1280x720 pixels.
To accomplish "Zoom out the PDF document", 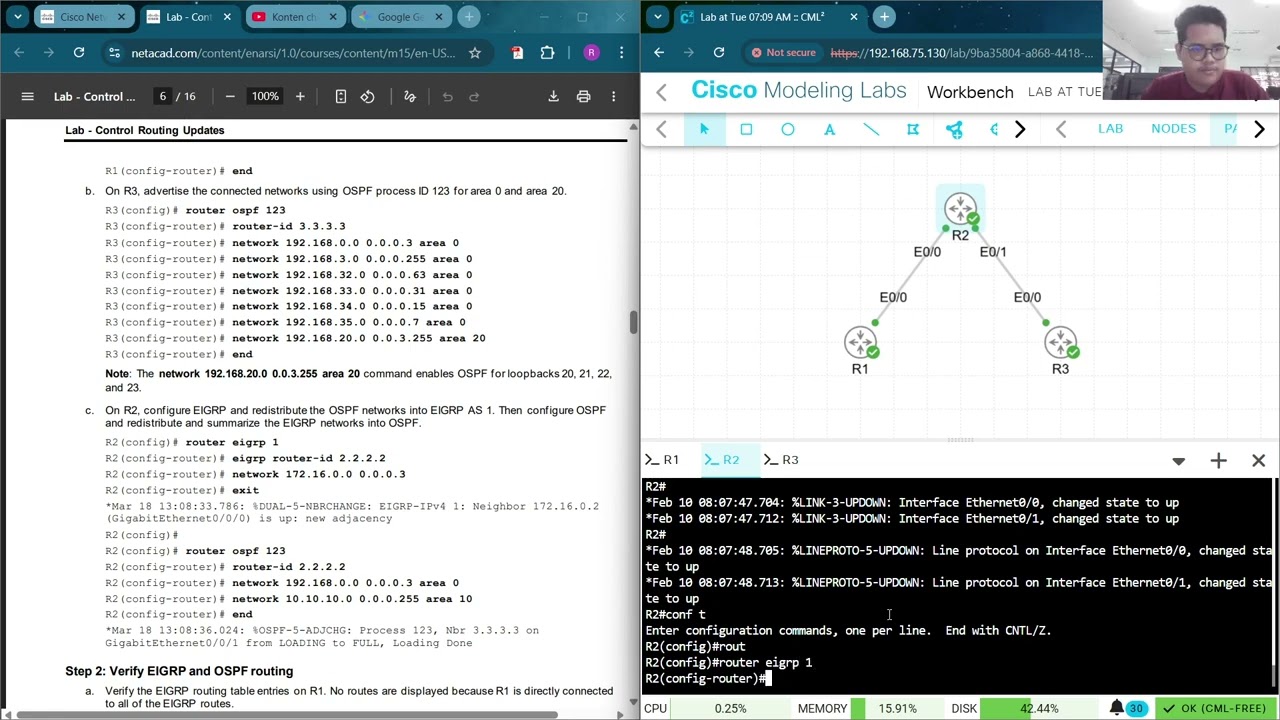I will tap(230, 96).
